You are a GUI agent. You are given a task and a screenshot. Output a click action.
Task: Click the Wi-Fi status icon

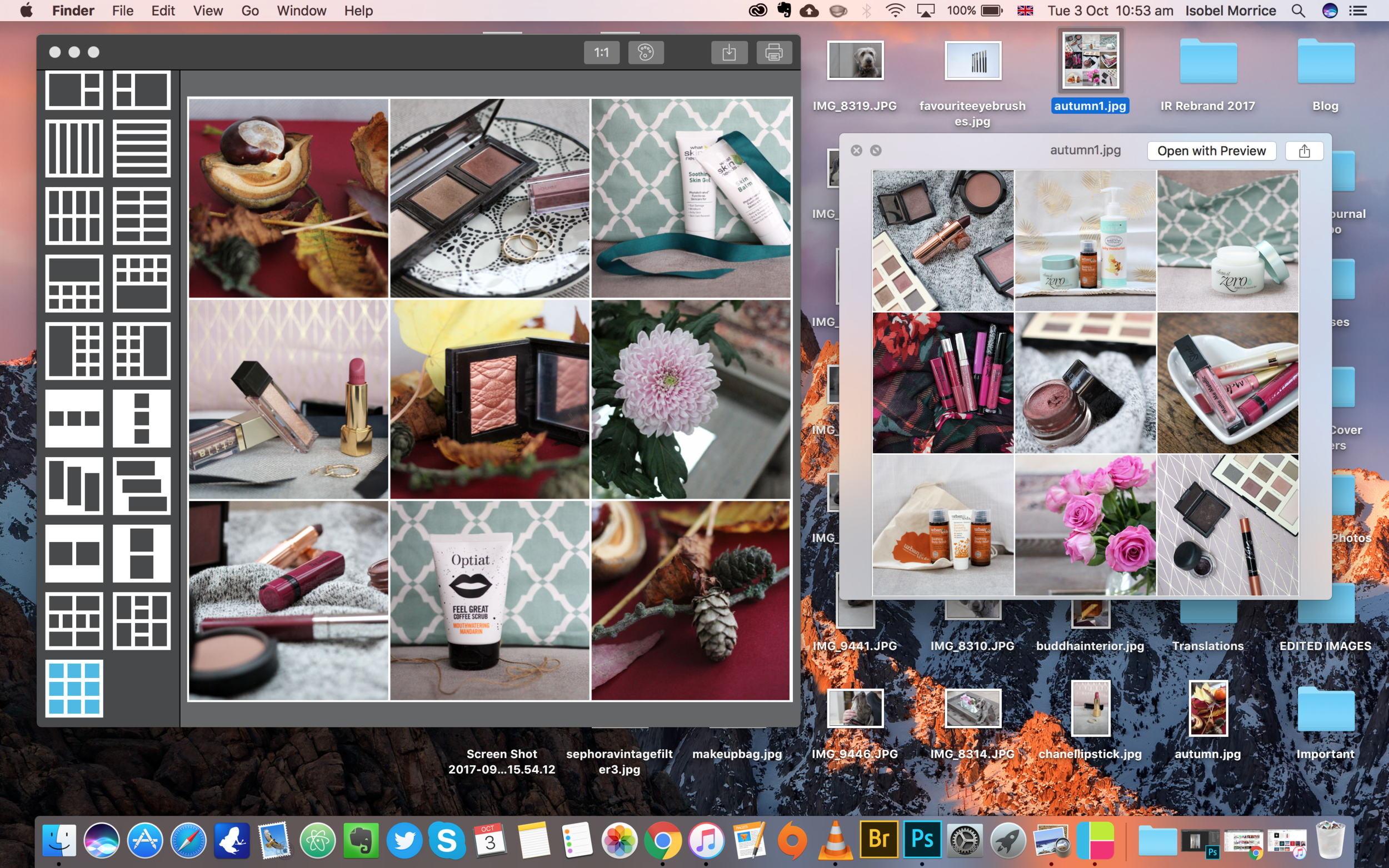tap(895, 11)
